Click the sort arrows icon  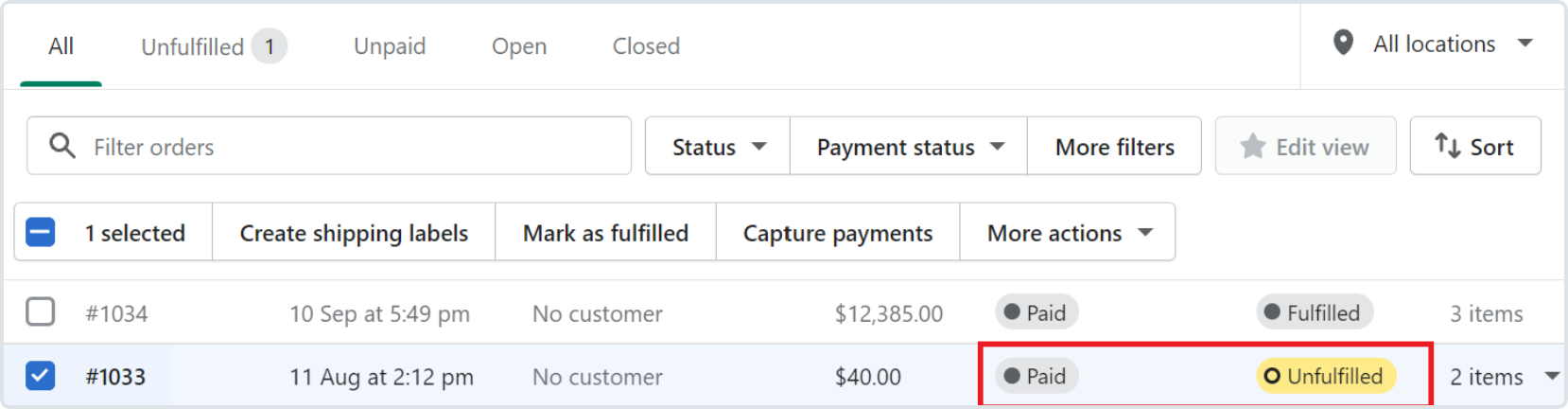pos(1447,146)
